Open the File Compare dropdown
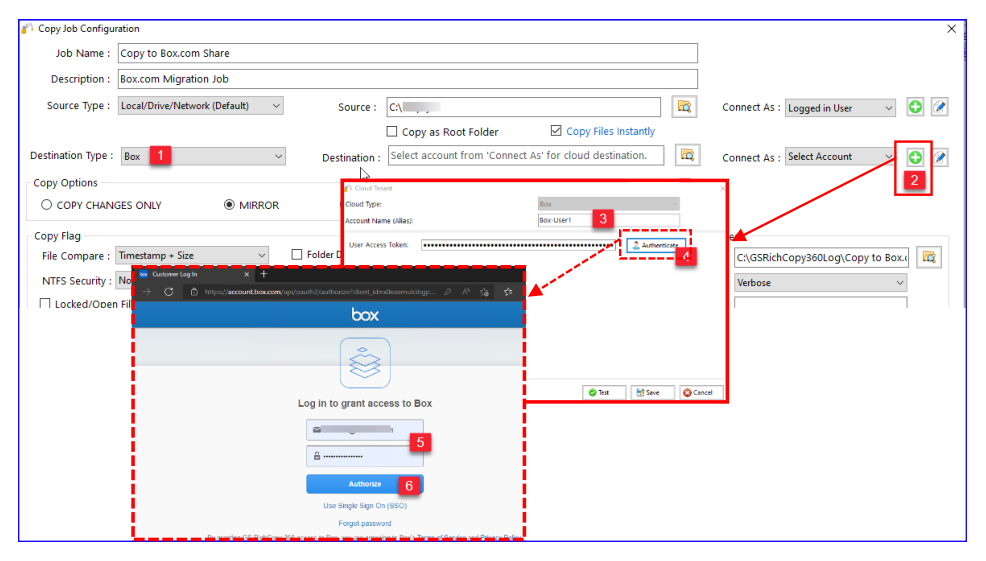986x561 pixels. [x=192, y=255]
